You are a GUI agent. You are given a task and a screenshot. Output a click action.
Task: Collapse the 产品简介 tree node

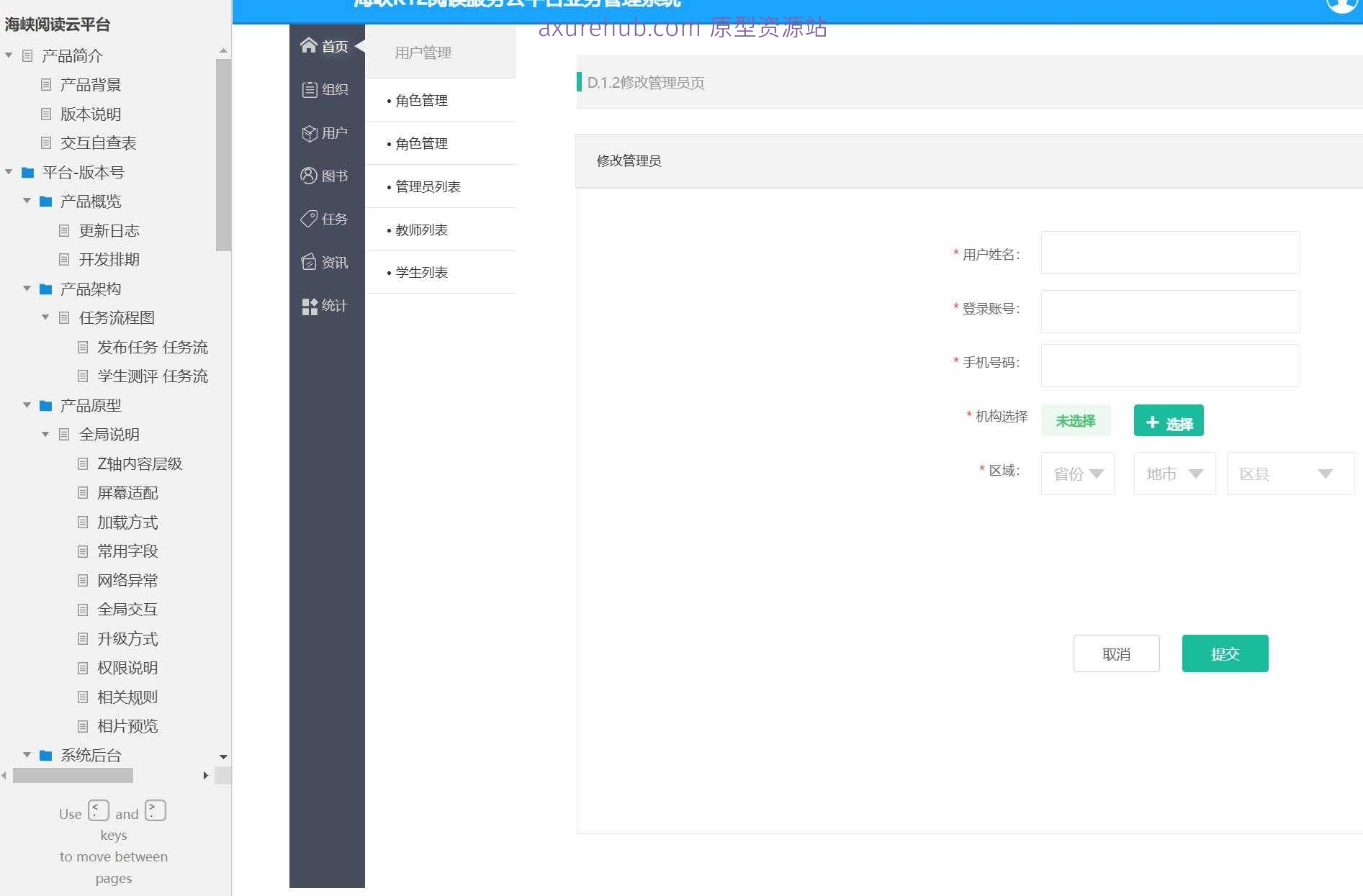tap(8, 55)
